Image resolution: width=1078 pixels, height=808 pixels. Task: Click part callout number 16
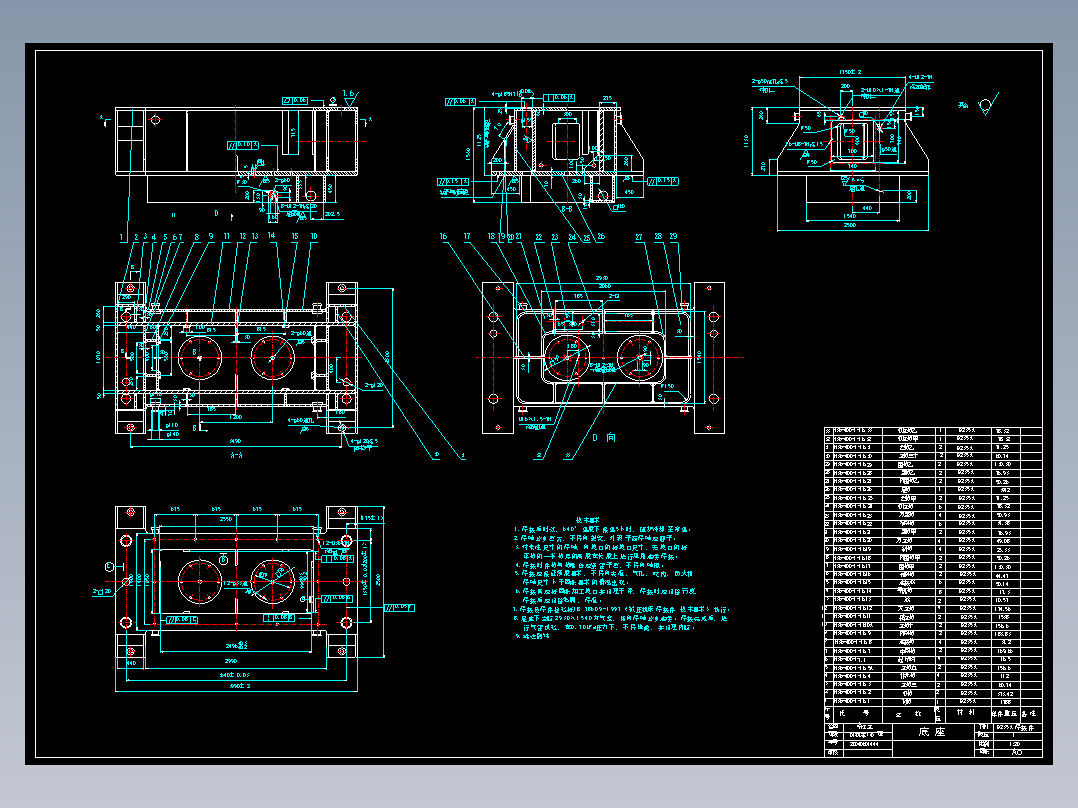[443, 237]
